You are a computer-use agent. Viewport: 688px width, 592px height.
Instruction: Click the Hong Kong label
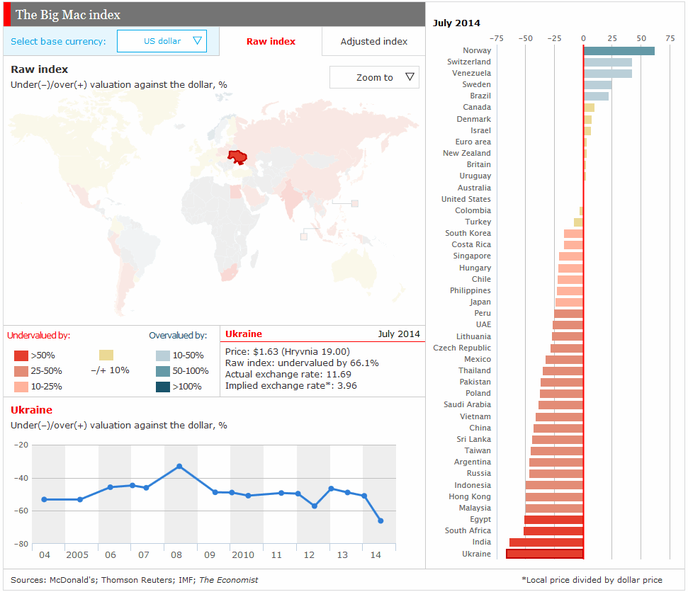coord(469,497)
